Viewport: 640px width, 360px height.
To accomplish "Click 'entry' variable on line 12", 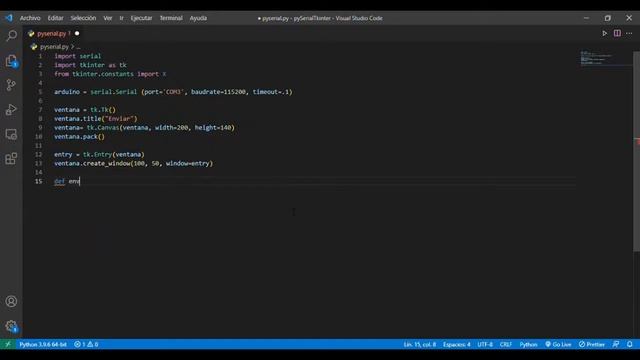I will point(63,155).
